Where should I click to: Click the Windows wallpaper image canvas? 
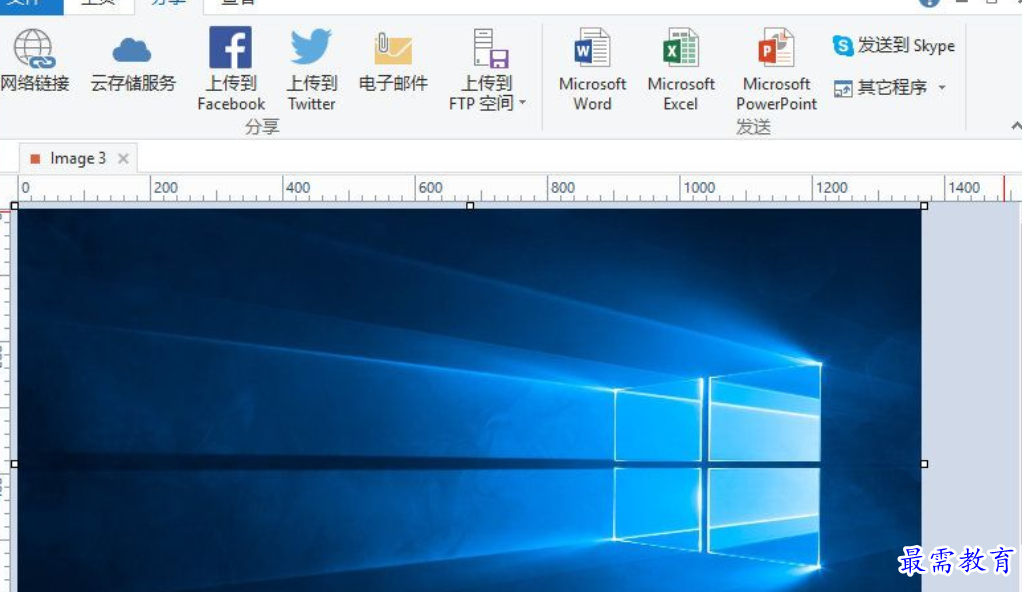(469, 400)
